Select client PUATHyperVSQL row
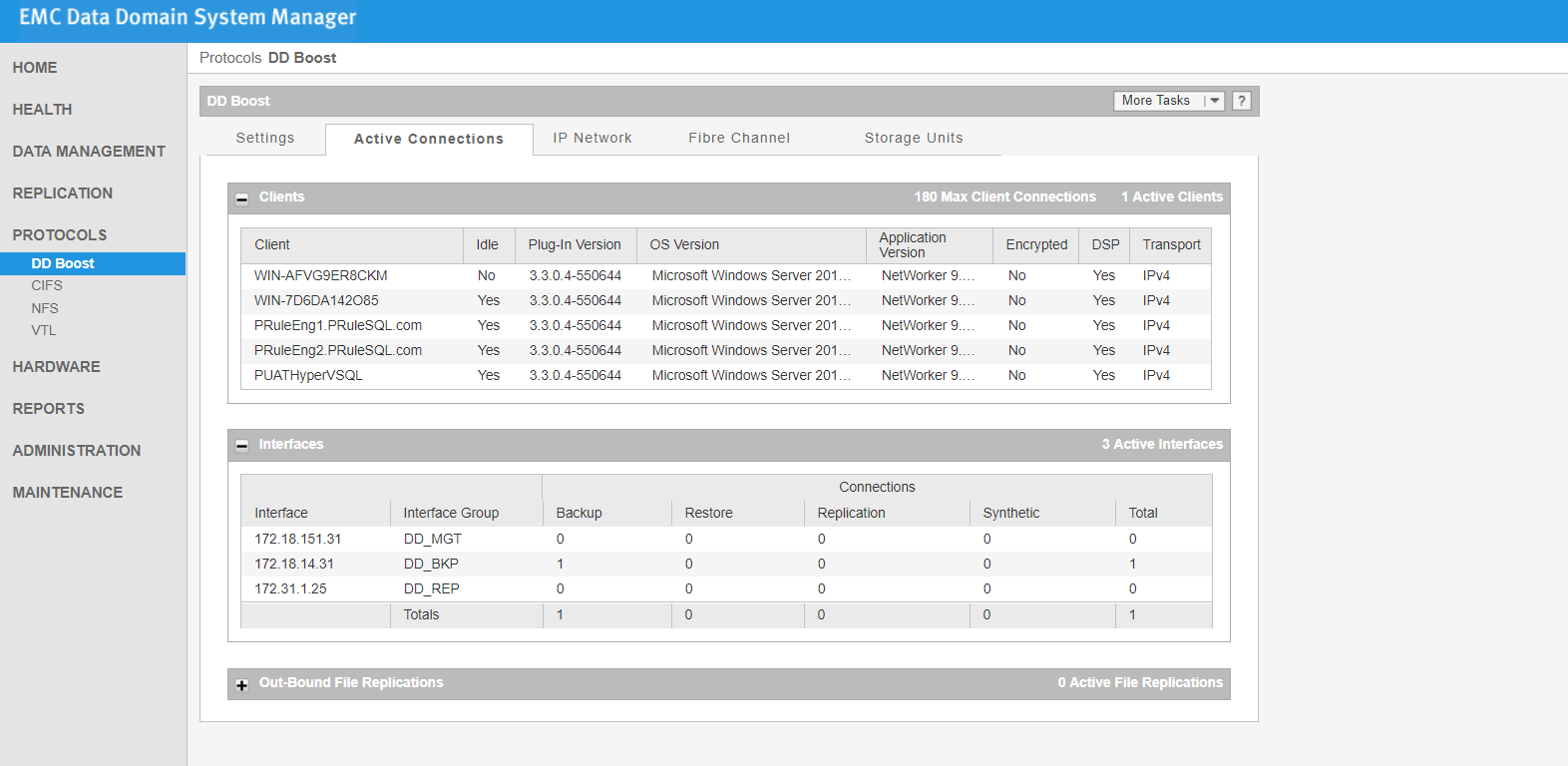This screenshot has width=1568, height=766. click(726, 376)
